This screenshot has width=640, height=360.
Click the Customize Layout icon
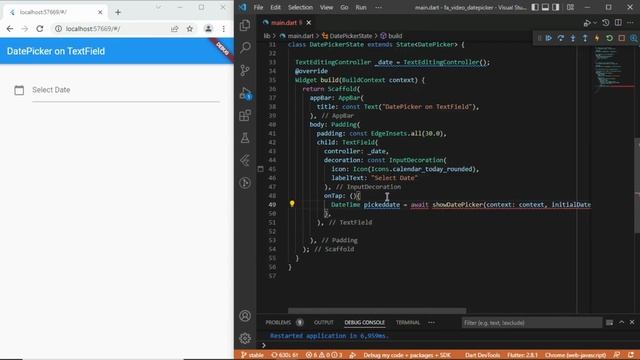[571, 7]
